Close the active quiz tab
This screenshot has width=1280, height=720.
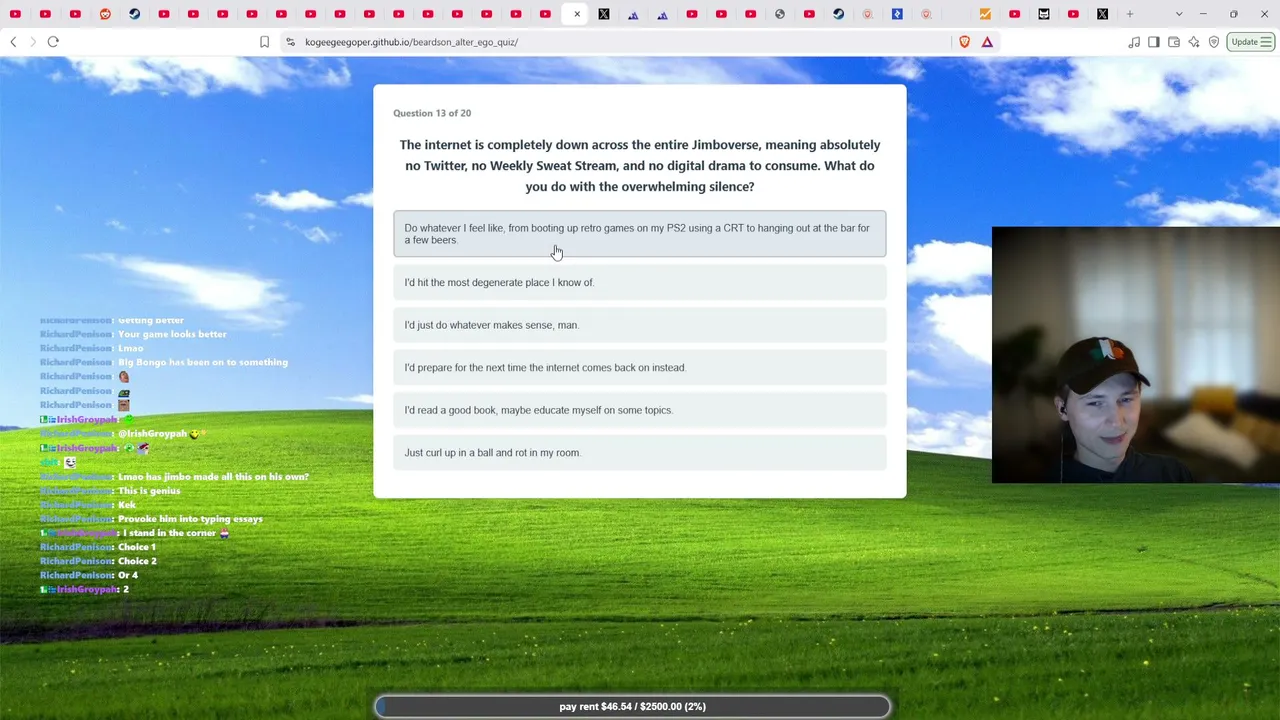pos(577,14)
